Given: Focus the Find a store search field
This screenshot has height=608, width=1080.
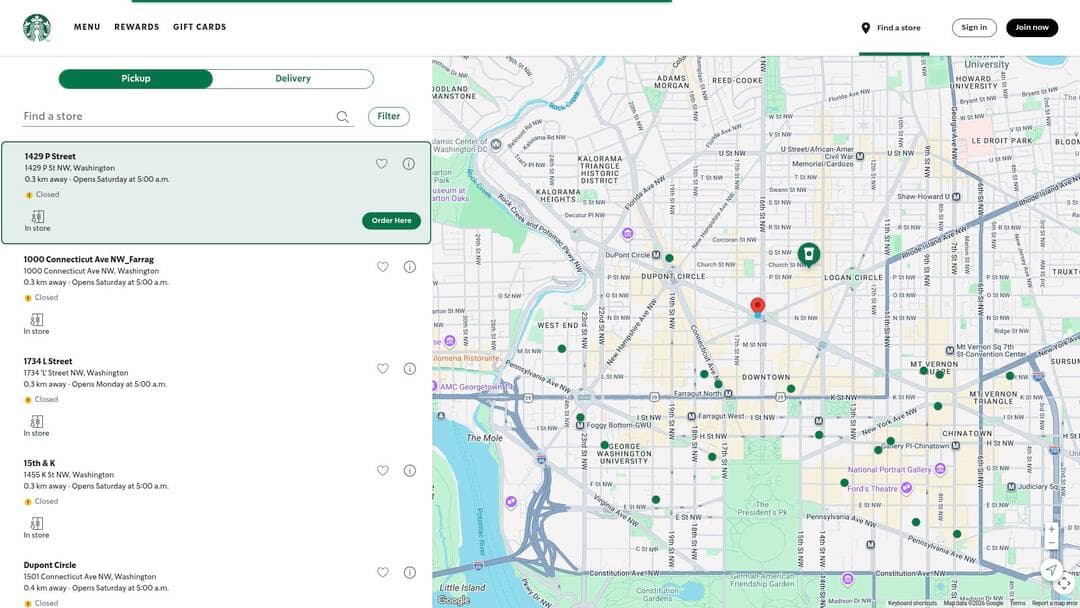Looking at the screenshot, I should (175, 117).
